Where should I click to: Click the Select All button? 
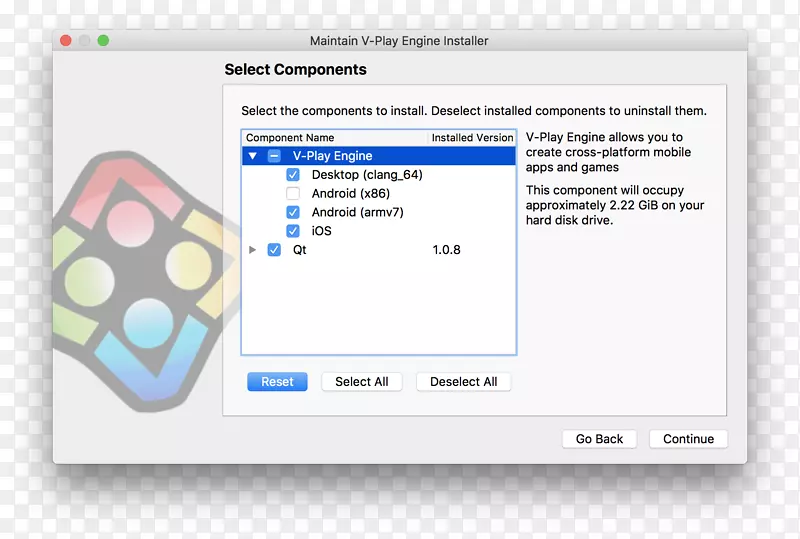pos(361,382)
